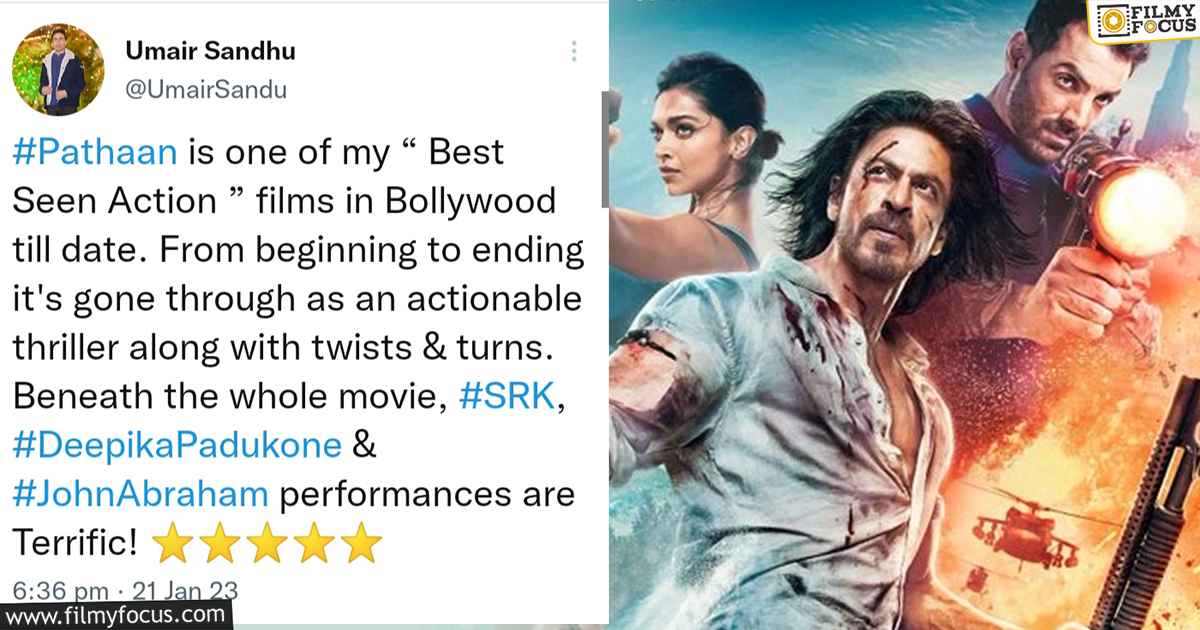
Task: Click the Pathaan movie poster image
Action: click(904, 315)
